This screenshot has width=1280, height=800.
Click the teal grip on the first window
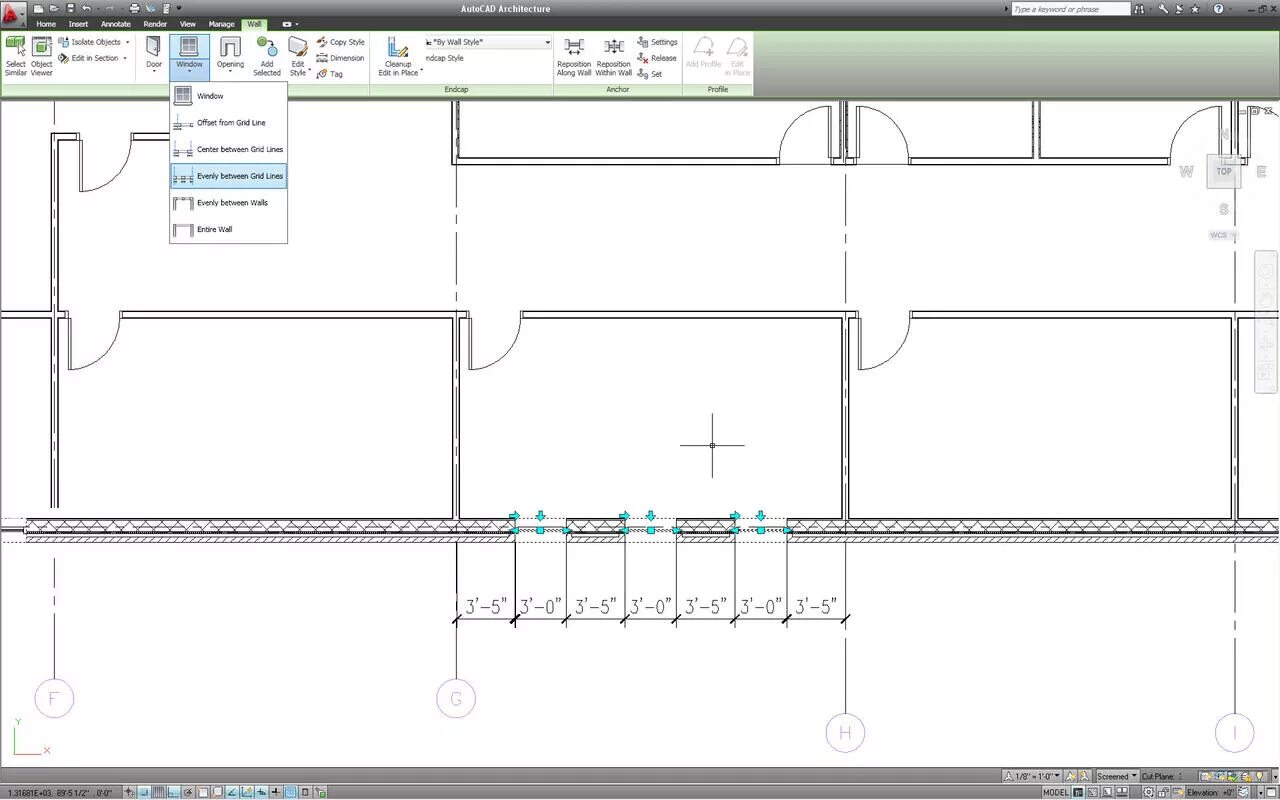click(540, 530)
